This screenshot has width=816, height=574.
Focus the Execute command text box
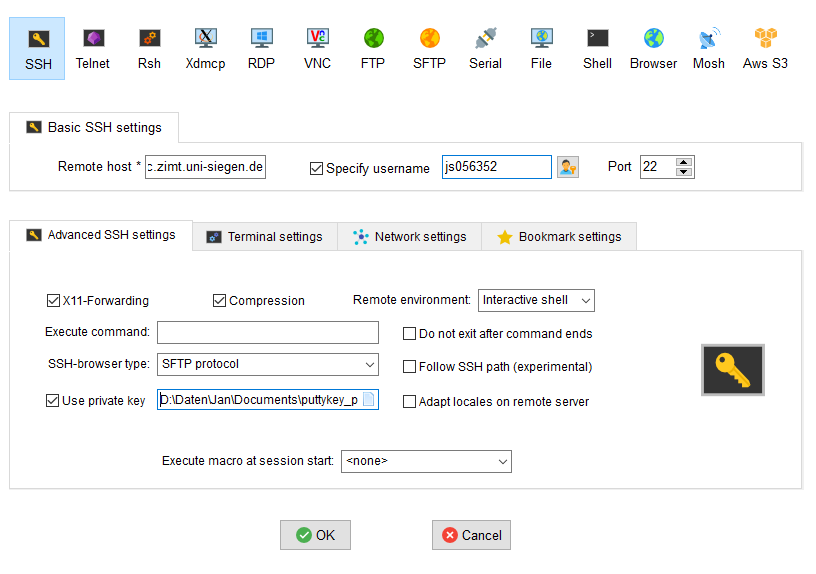(x=267, y=333)
